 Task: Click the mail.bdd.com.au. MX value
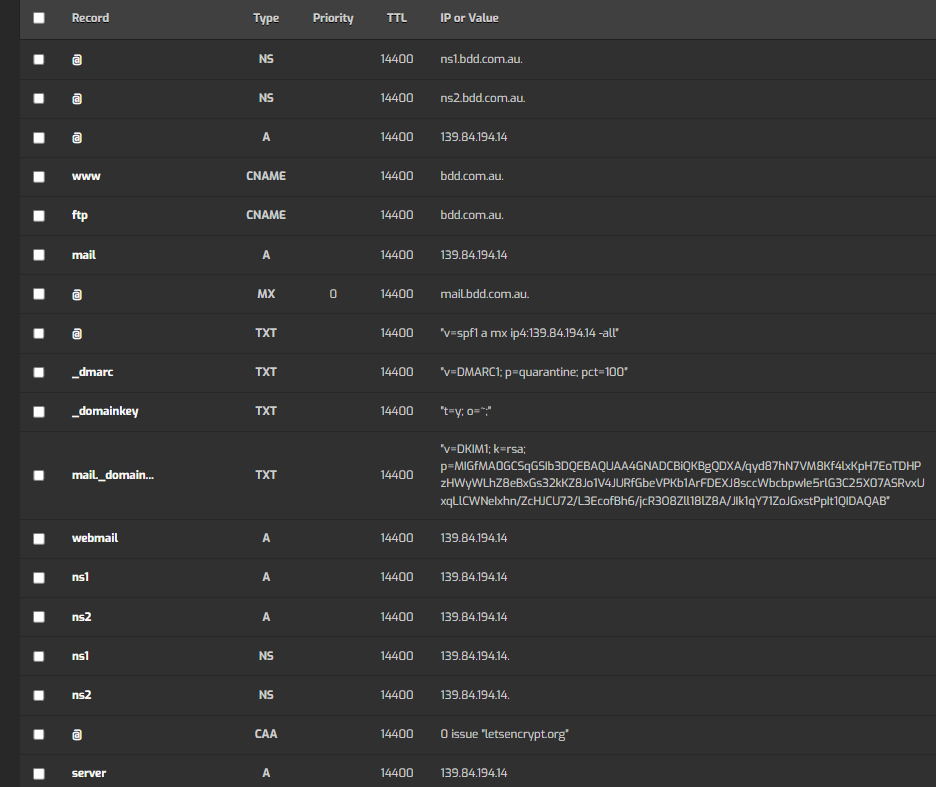(x=485, y=294)
